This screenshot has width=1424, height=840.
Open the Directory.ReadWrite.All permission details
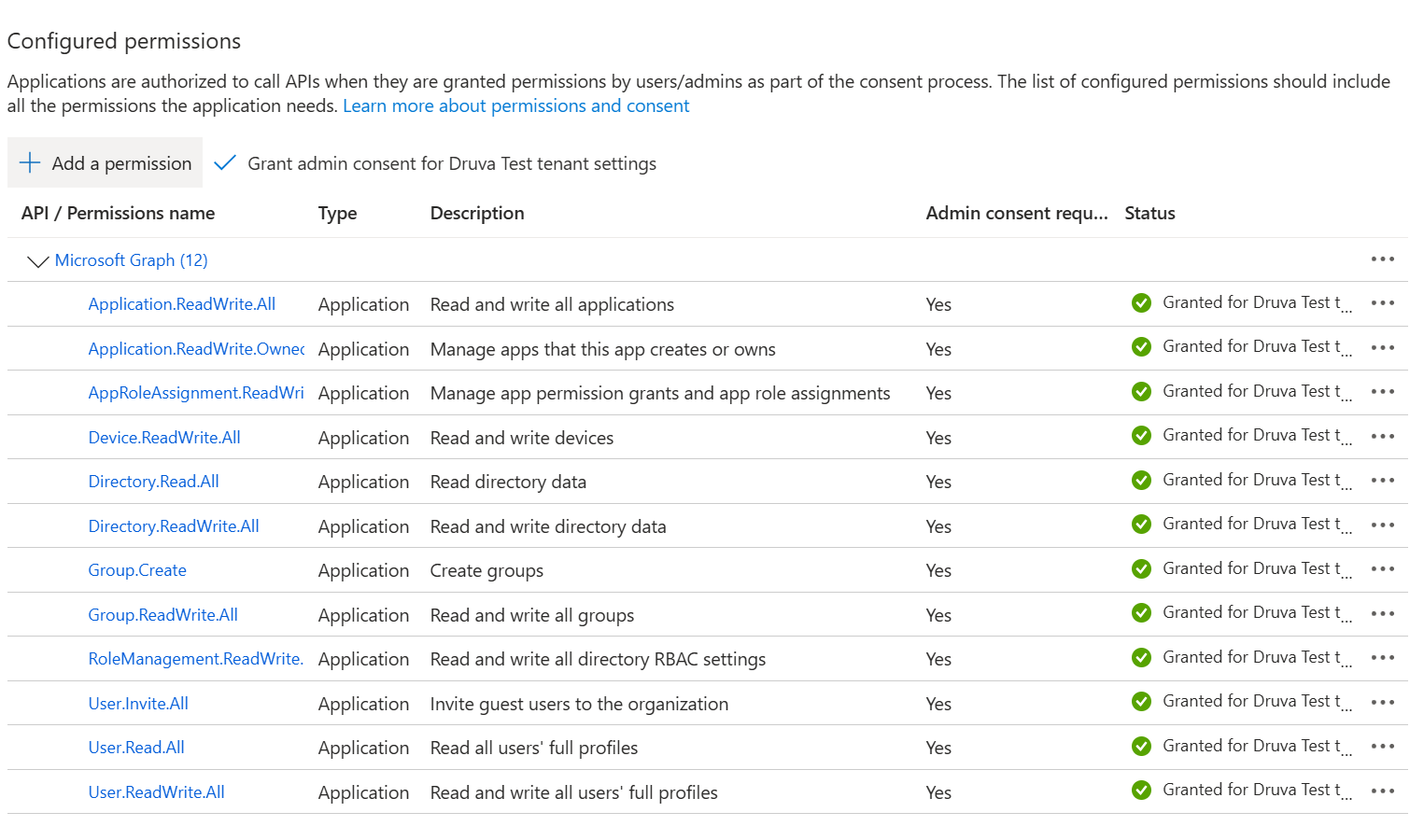pos(174,525)
